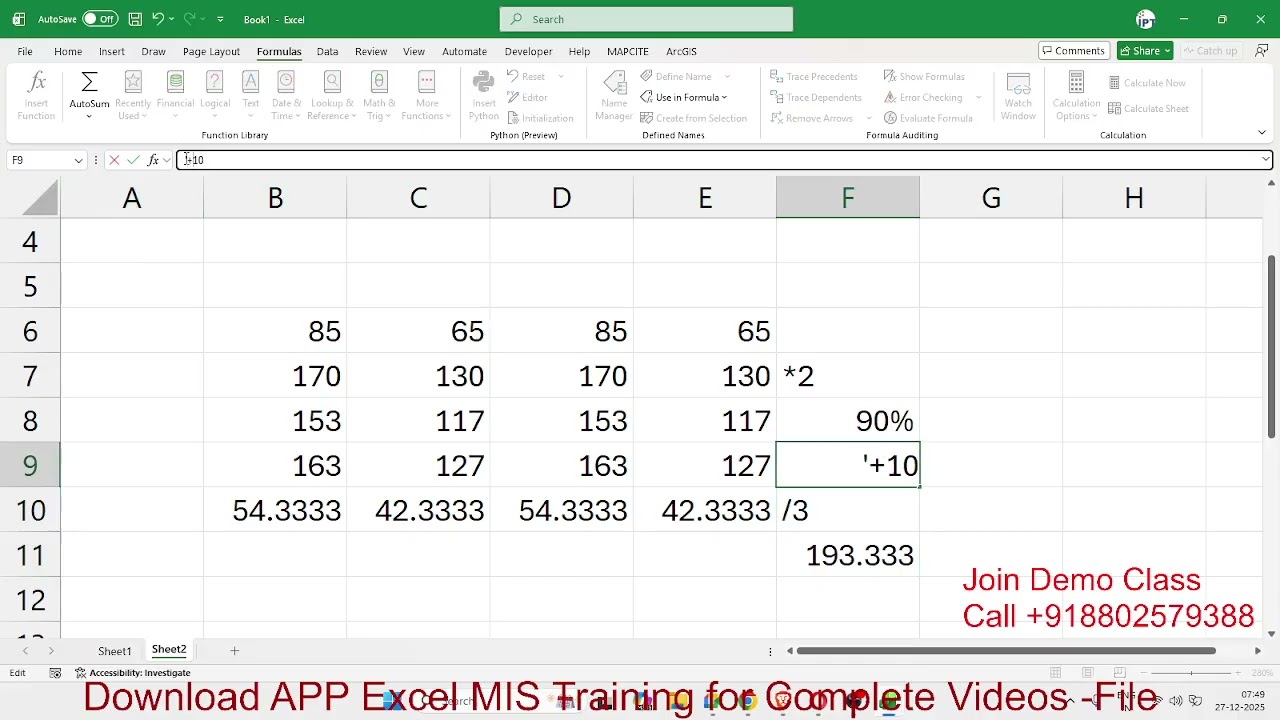Click the select-all corner triangle
This screenshot has height=720, width=1280.
click(40, 198)
